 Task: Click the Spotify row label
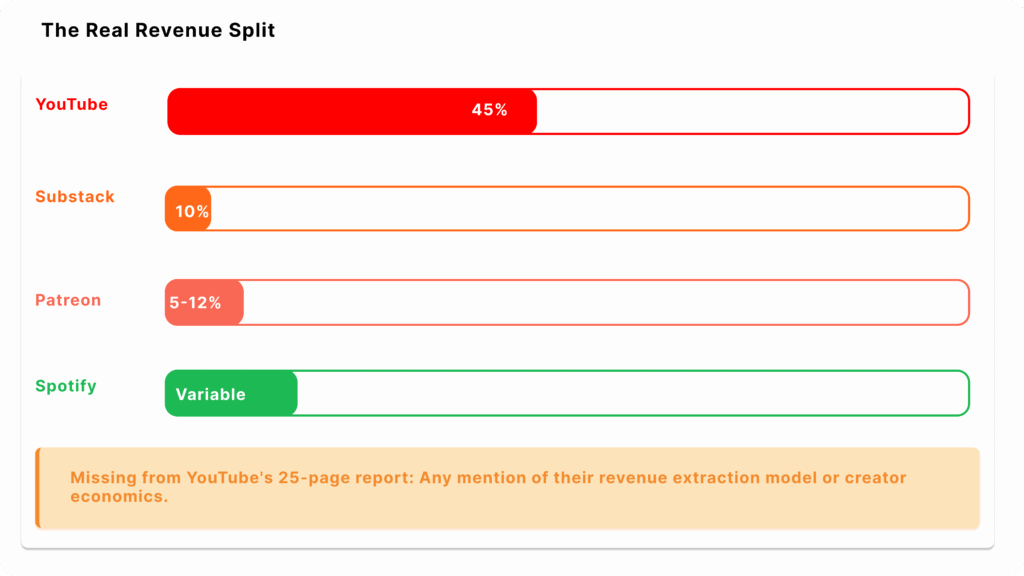[x=66, y=386]
